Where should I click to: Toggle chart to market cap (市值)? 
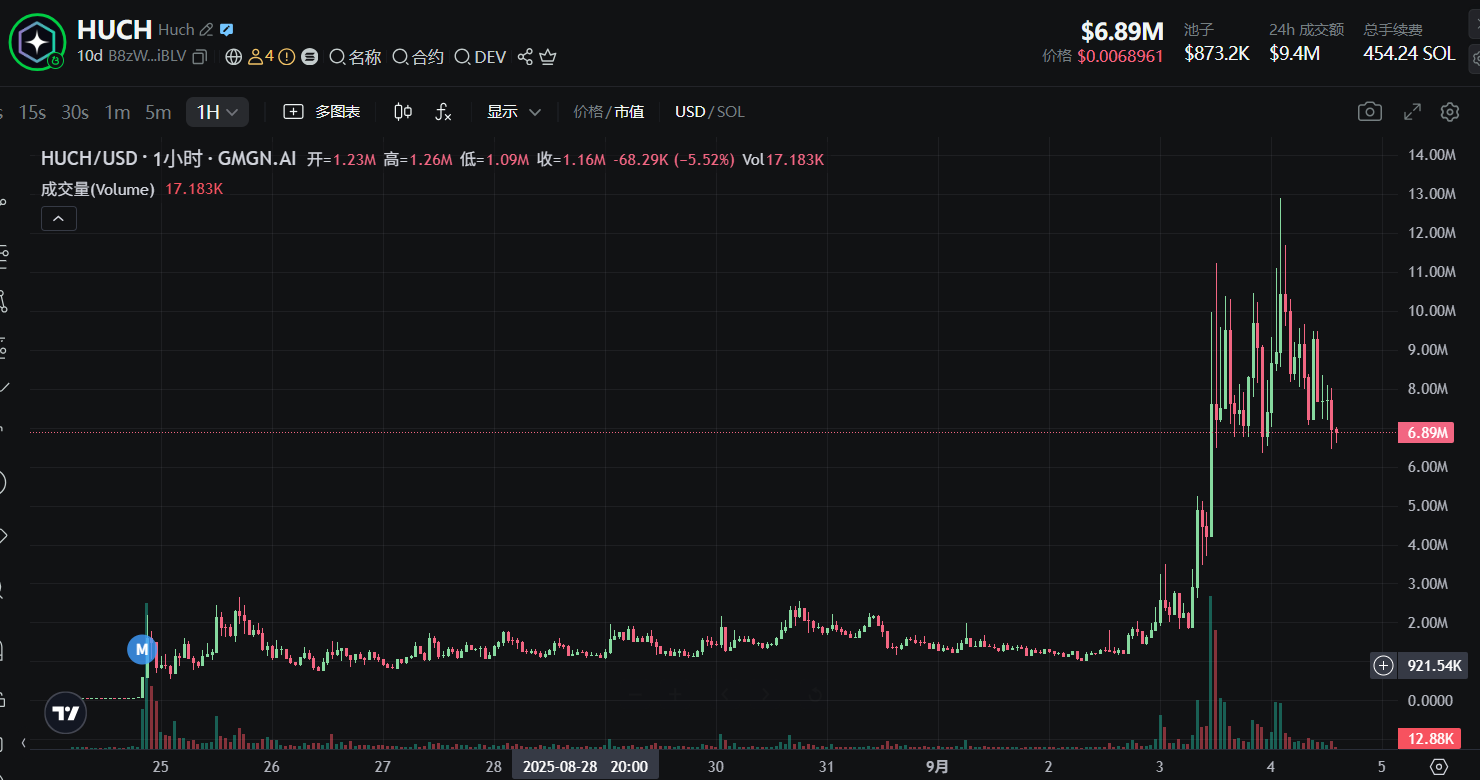[629, 112]
